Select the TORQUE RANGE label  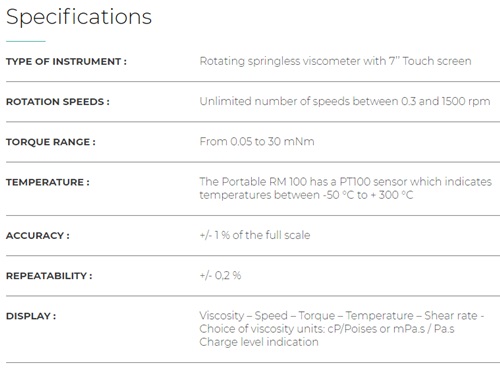pyautogui.click(x=51, y=142)
